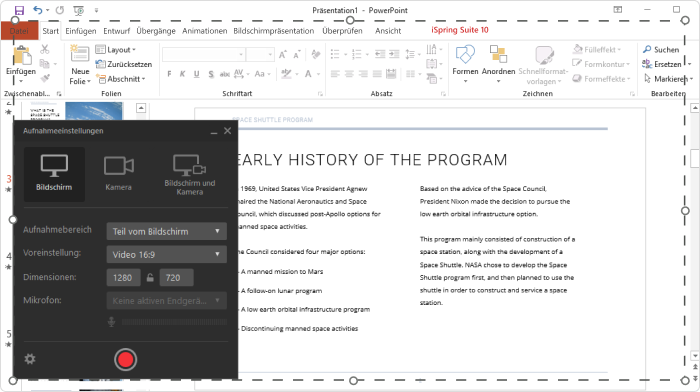
Task: Toggle the dimensions aspect-ratio lock
Action: pos(150,278)
